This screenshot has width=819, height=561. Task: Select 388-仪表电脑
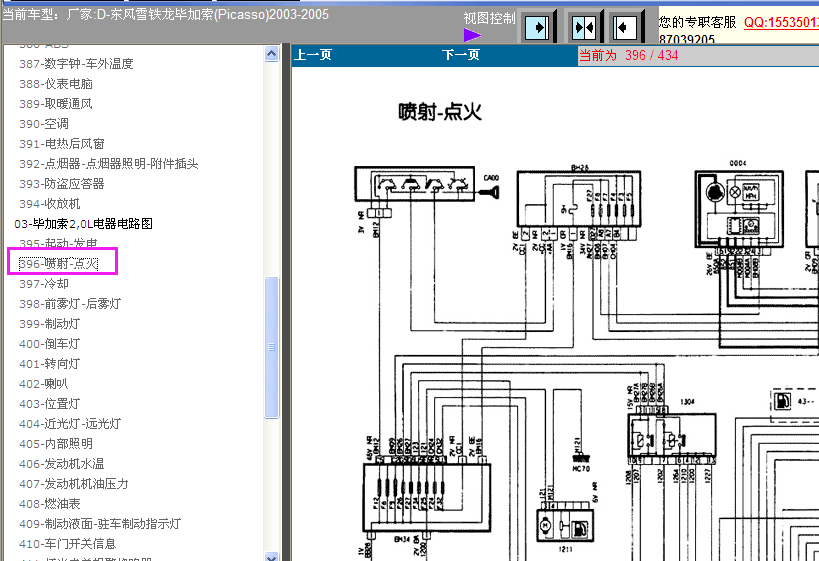click(56, 84)
